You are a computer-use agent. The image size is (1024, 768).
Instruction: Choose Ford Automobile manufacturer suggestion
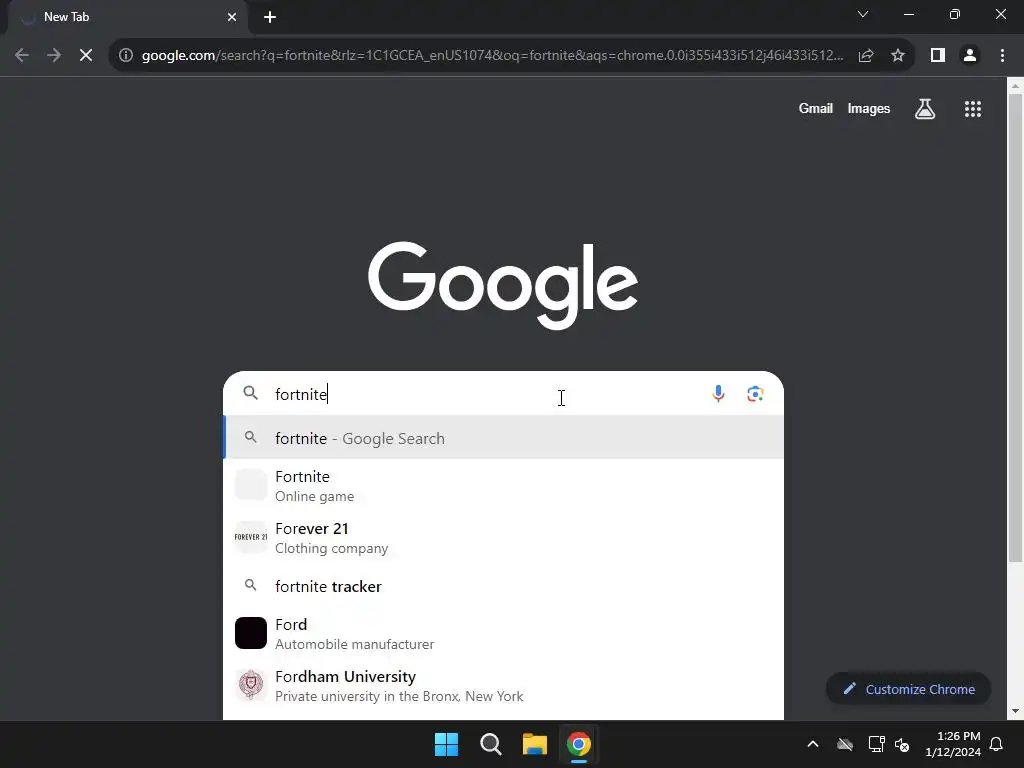click(x=504, y=633)
